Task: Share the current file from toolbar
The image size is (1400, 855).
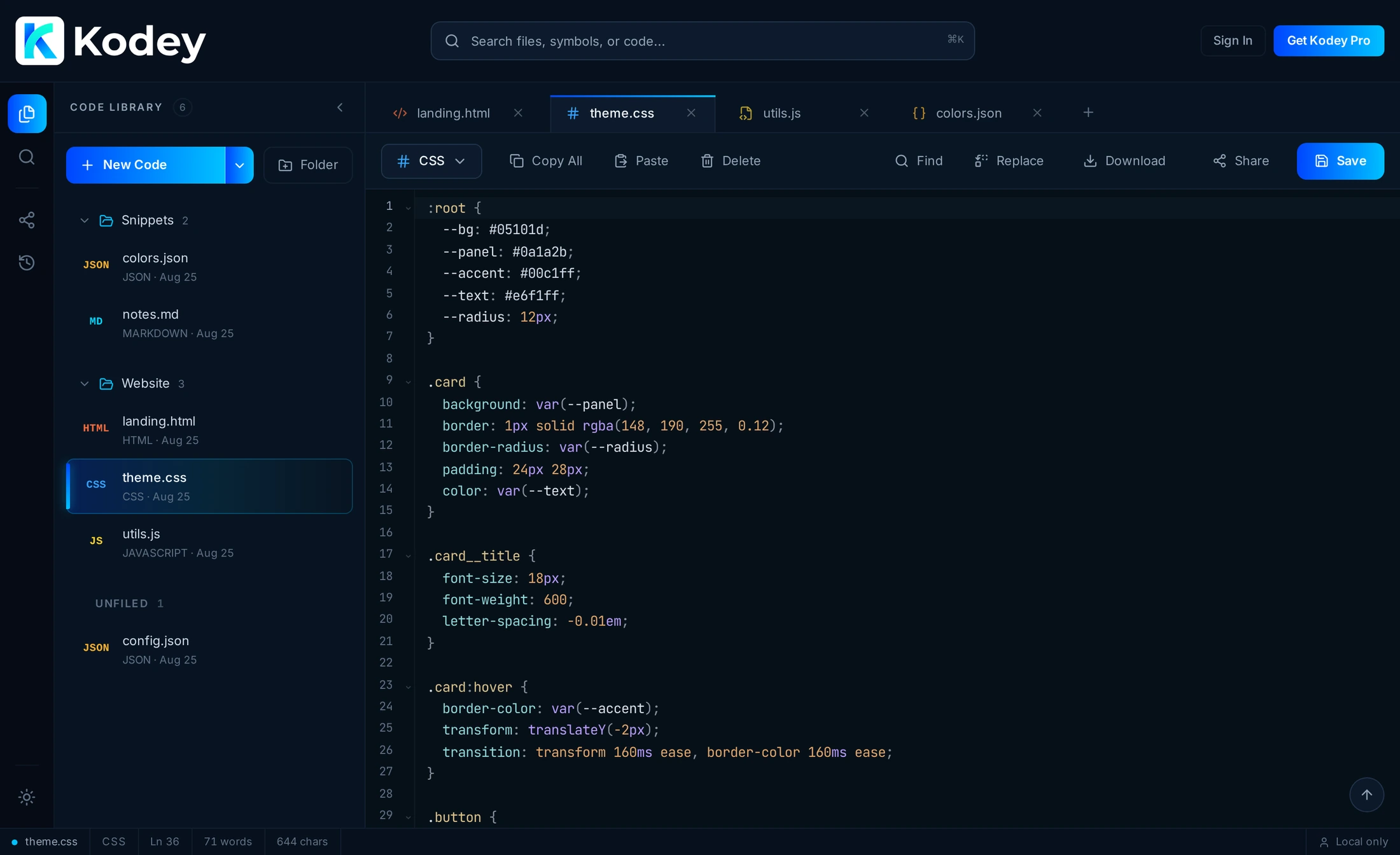Action: (1241, 161)
